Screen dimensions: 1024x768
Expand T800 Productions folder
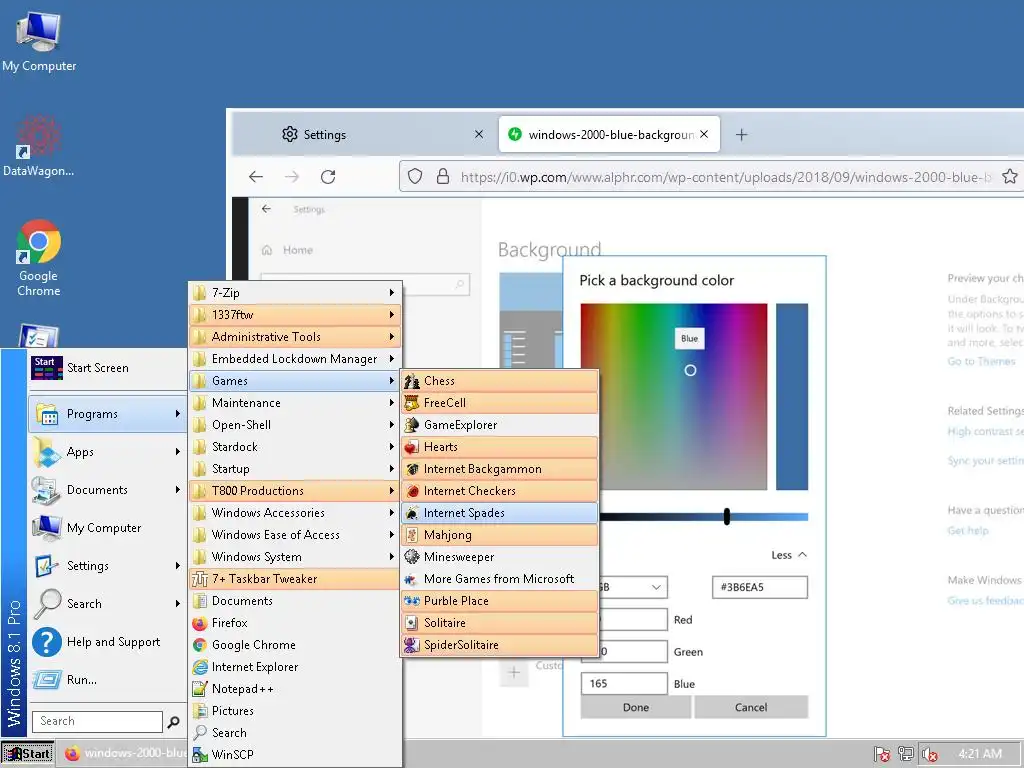coord(295,491)
